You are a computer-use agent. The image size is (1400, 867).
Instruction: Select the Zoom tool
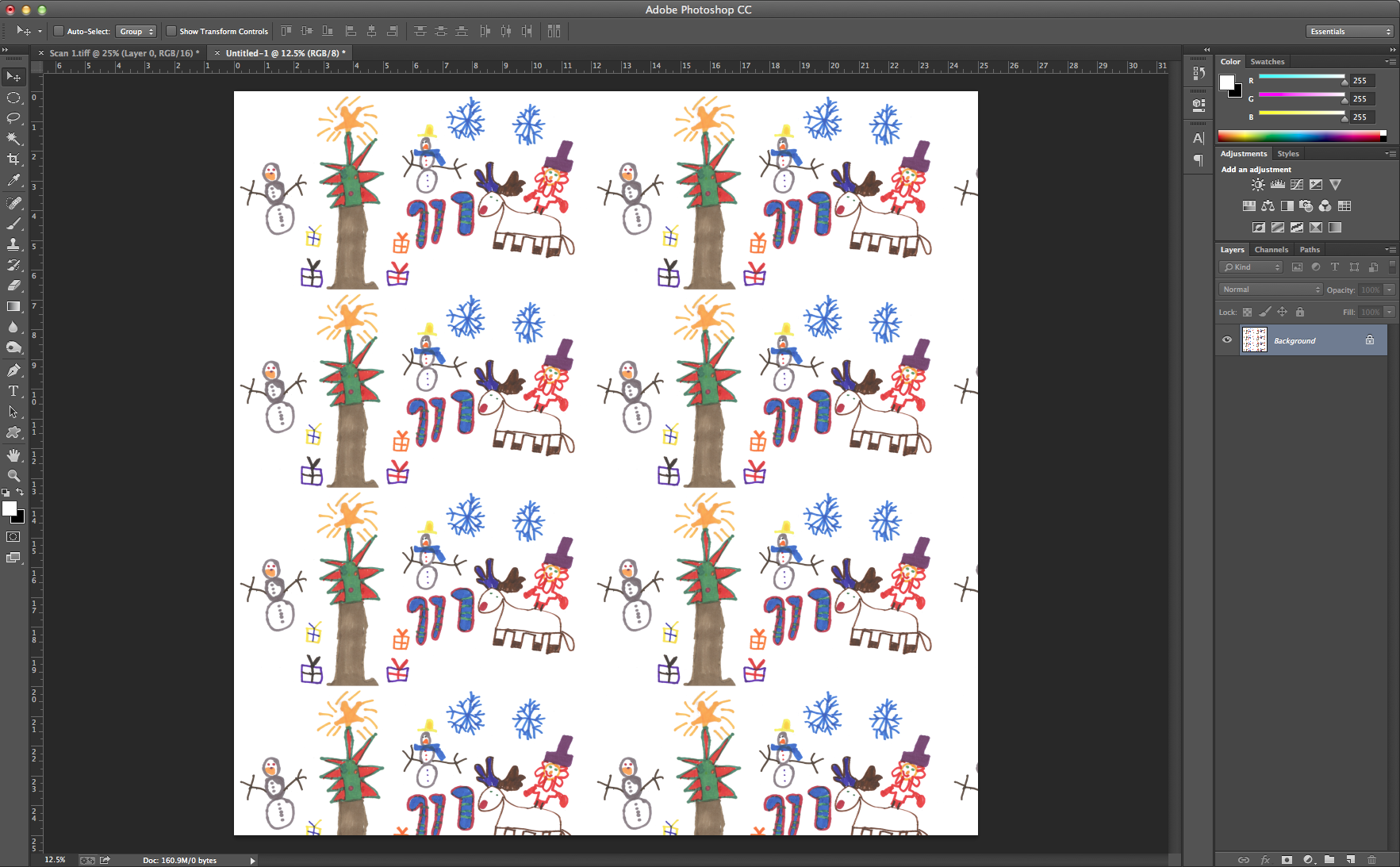13,476
